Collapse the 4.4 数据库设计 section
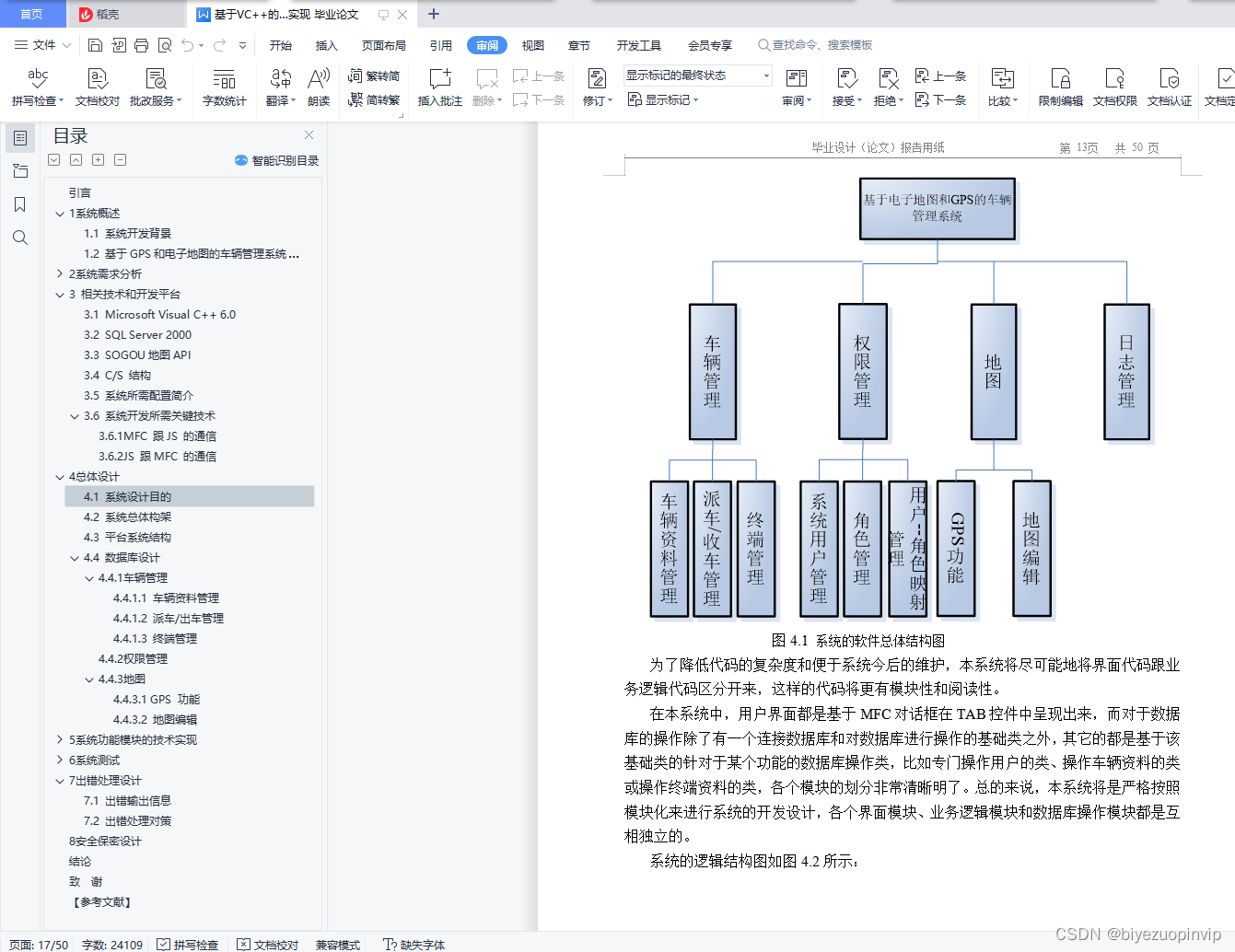This screenshot has height=952, width=1235. (x=75, y=557)
